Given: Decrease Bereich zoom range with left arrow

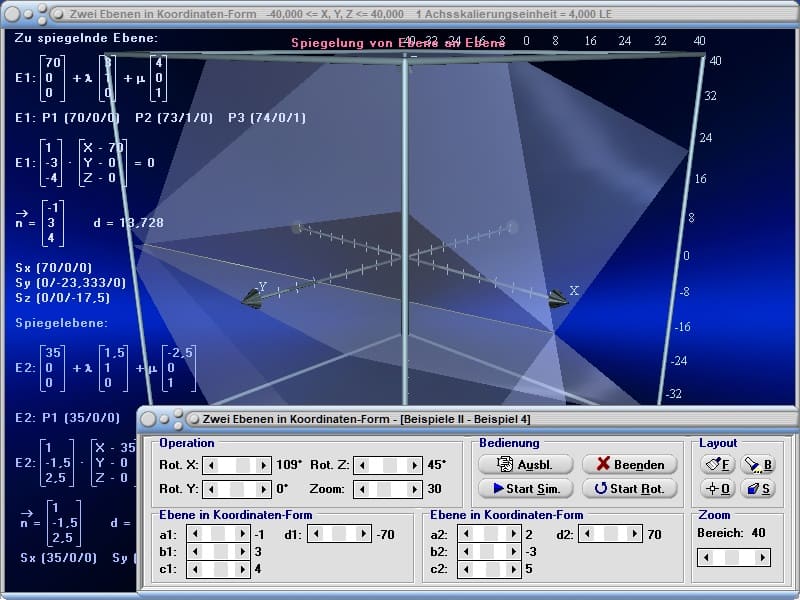Looking at the screenshot, I should (x=706, y=558).
